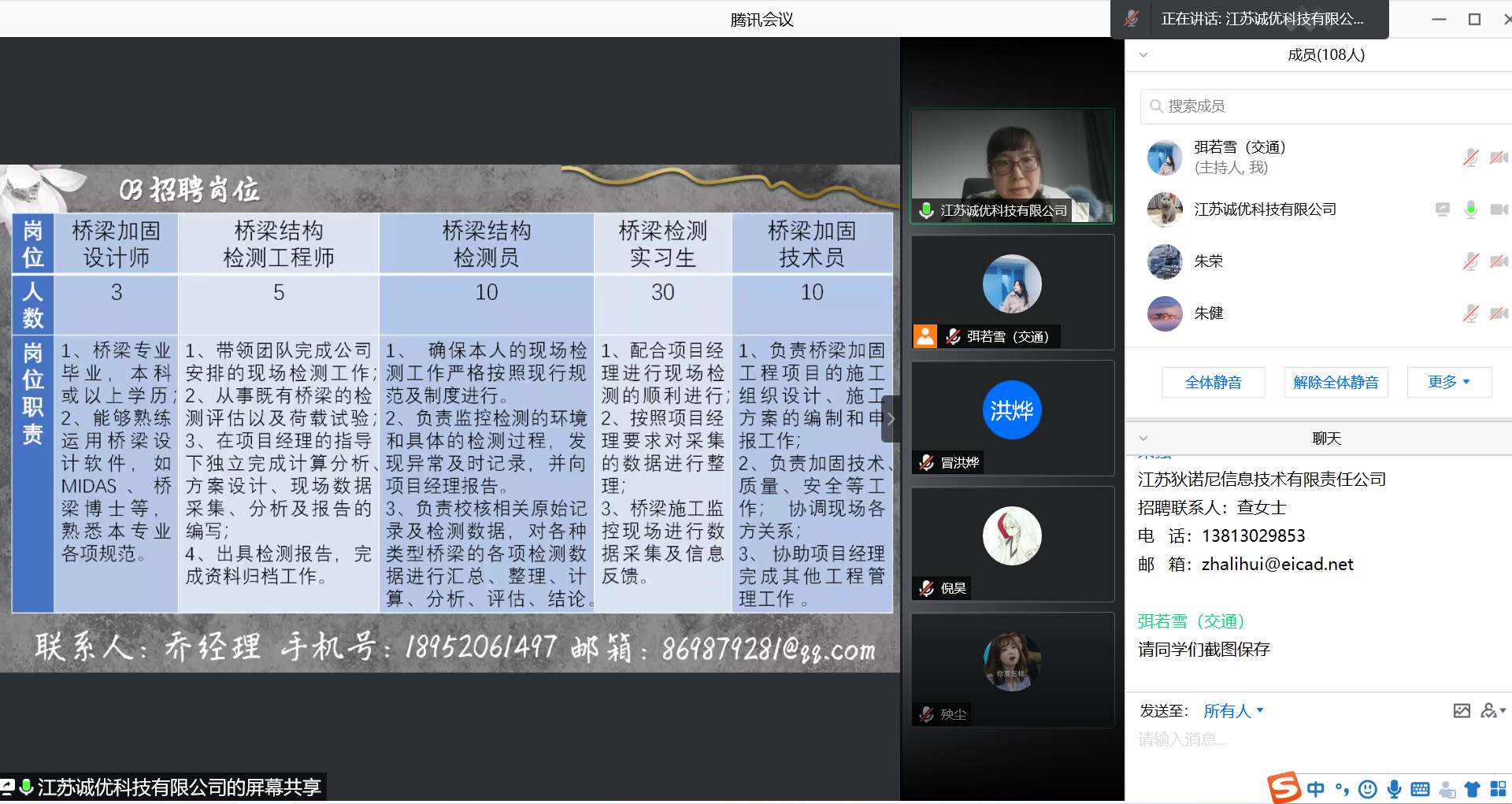1512x804 pixels.
Task: Click the Sogou skin shirt icon
Action: pyautogui.click(x=1472, y=789)
